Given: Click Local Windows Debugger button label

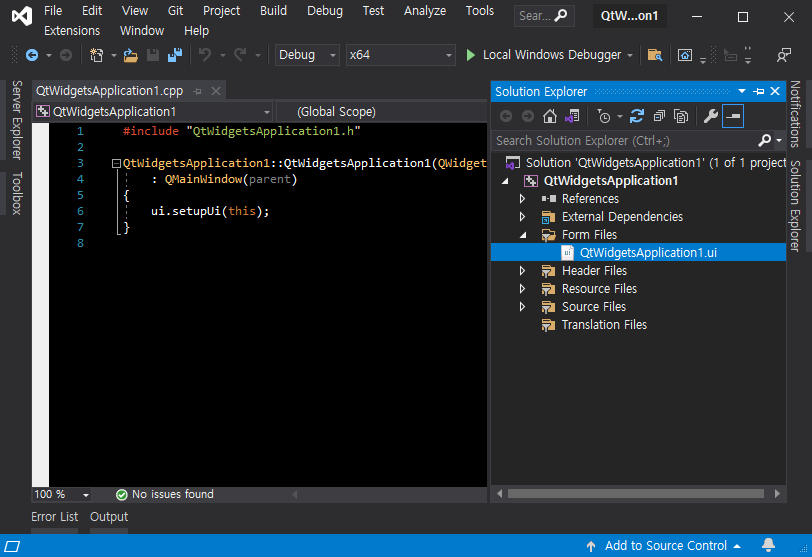Looking at the screenshot, I should (x=552, y=55).
